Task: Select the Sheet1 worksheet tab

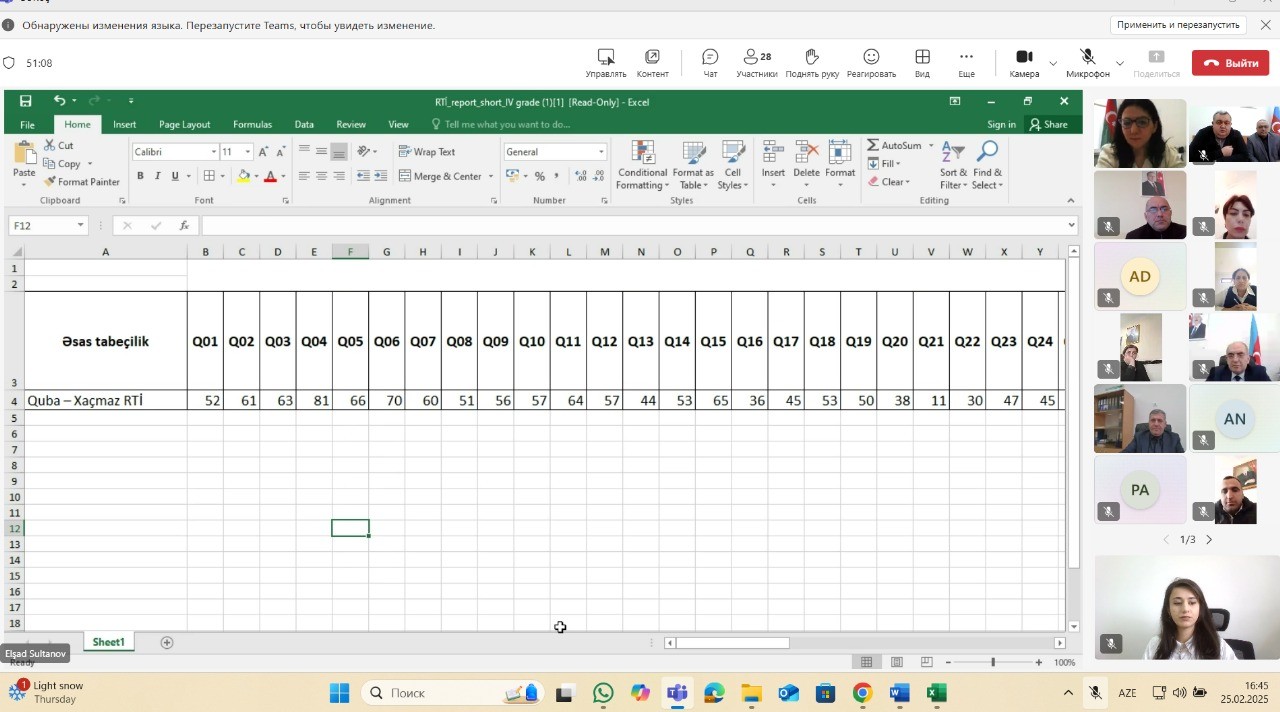Action: (108, 642)
